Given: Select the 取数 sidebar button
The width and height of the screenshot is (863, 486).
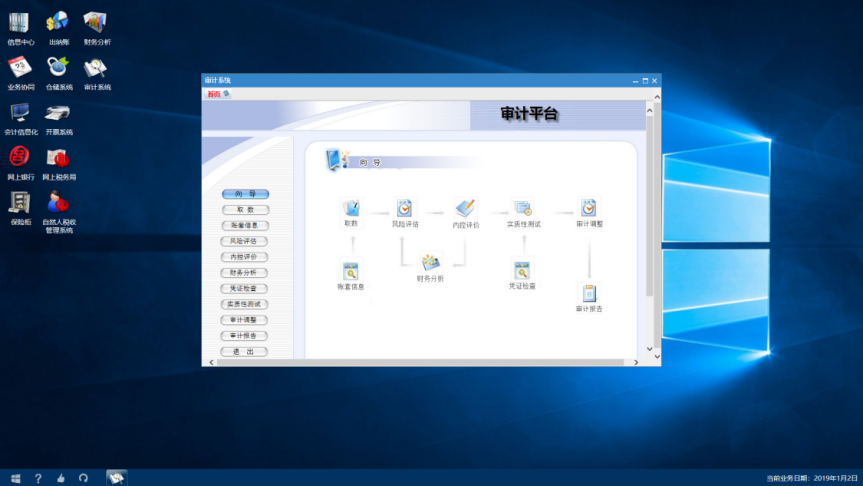Looking at the screenshot, I should tap(245, 210).
